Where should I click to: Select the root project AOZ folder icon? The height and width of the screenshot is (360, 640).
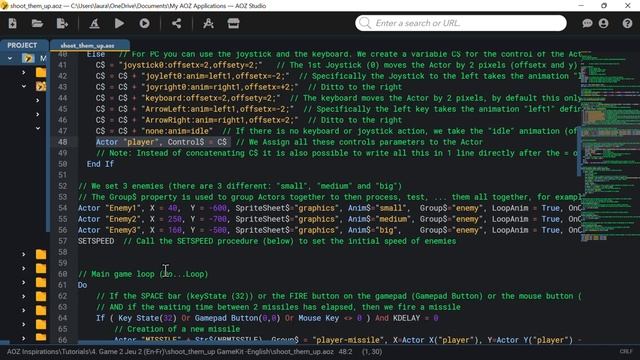click(28, 58)
